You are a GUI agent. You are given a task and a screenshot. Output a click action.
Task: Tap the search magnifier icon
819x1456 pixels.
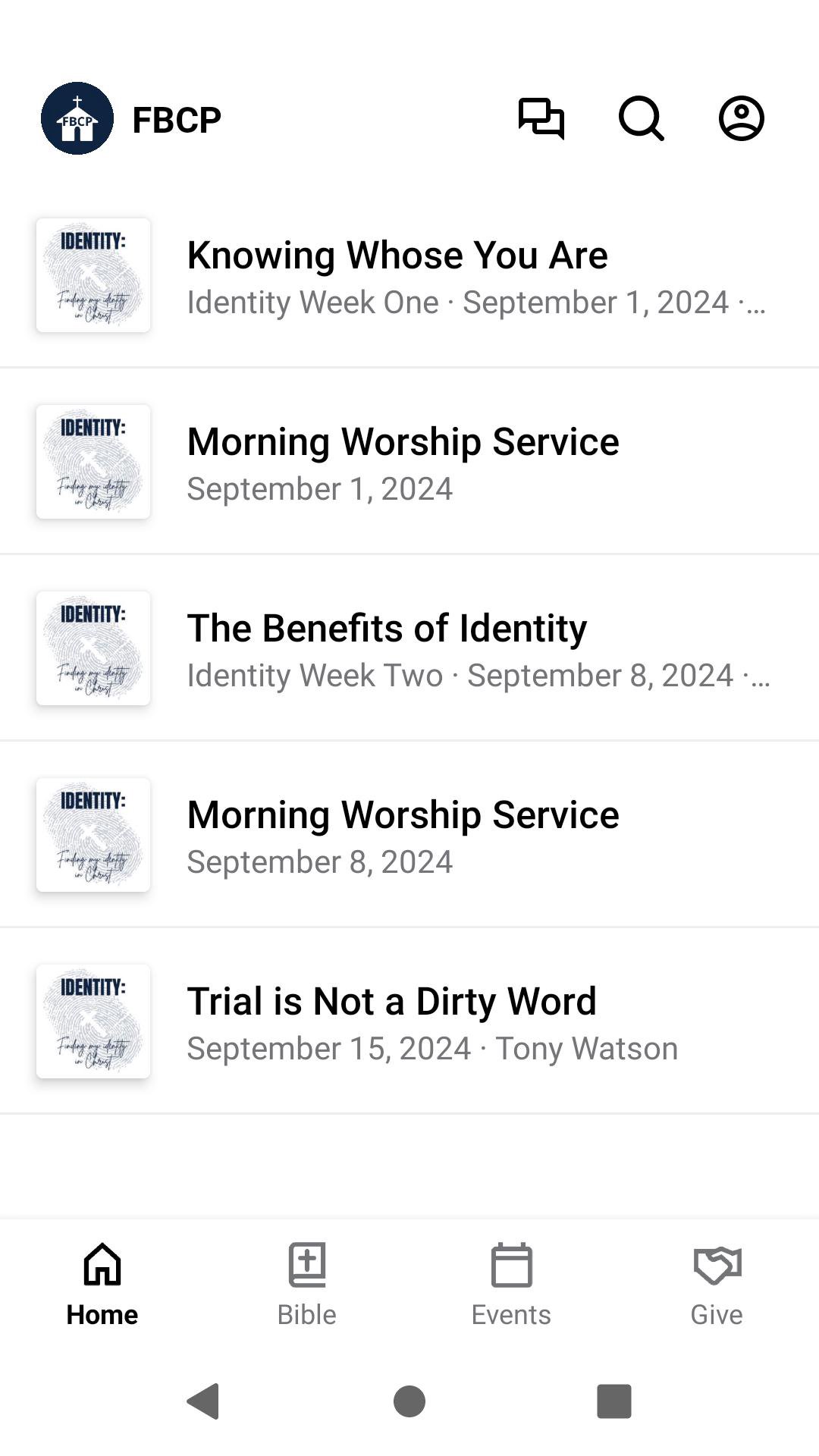coord(641,119)
